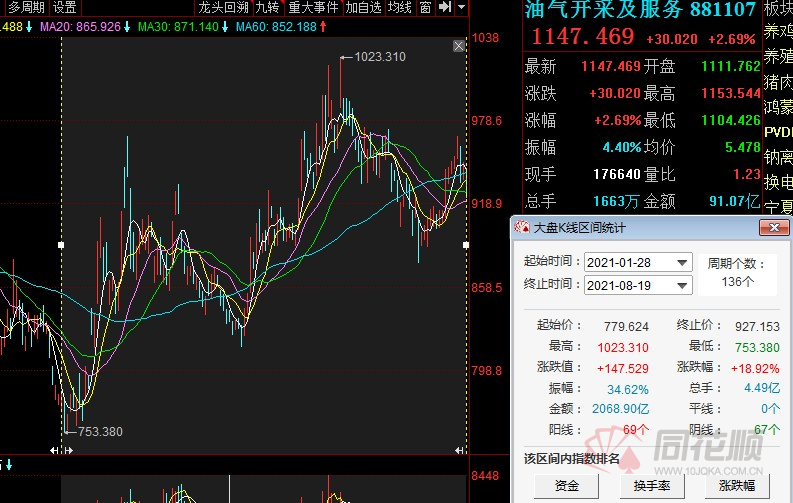Click 加自选 to add to watchlist
This screenshot has width=793, height=503.
pos(364,8)
